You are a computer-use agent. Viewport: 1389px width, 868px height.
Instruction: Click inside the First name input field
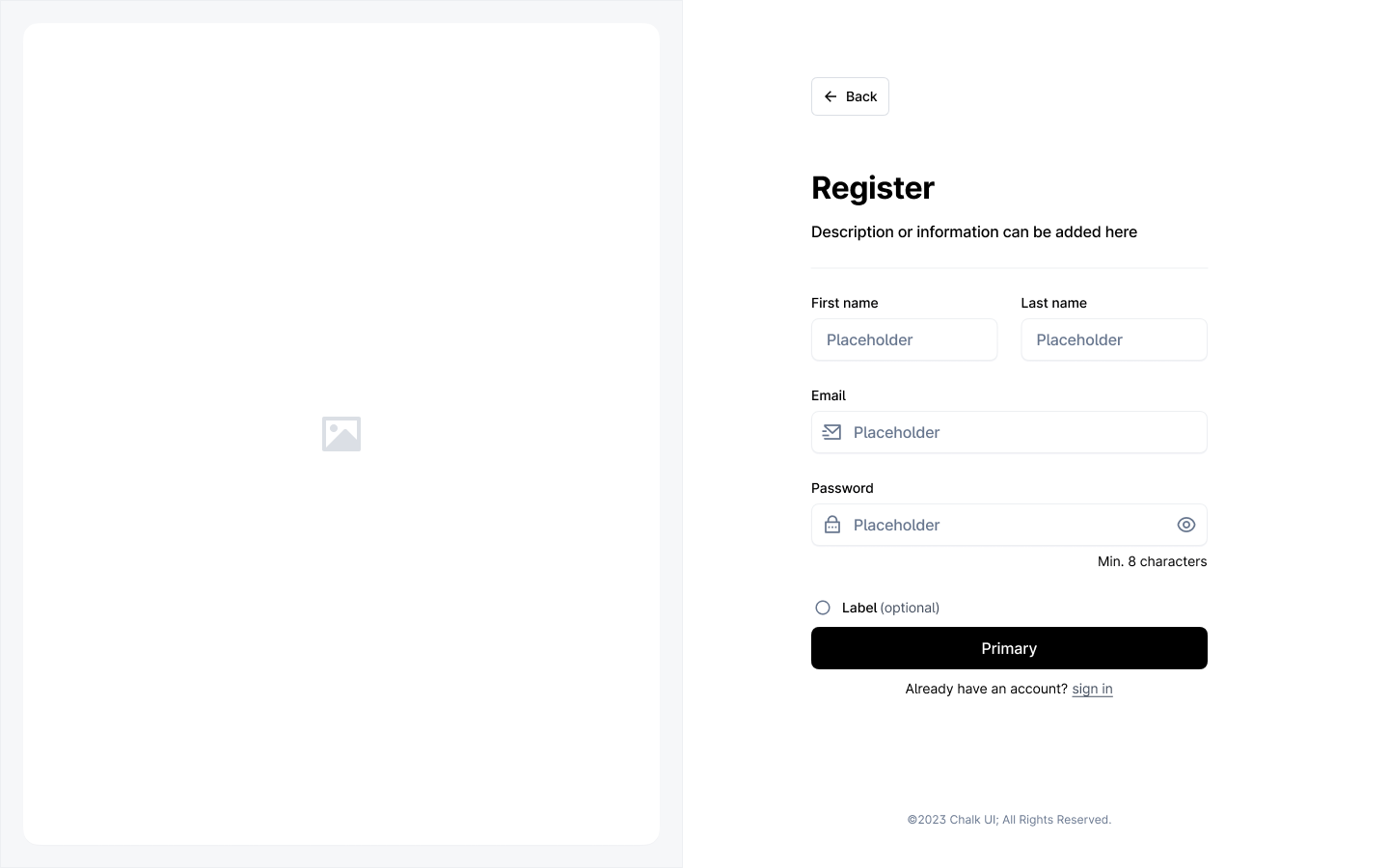point(903,339)
